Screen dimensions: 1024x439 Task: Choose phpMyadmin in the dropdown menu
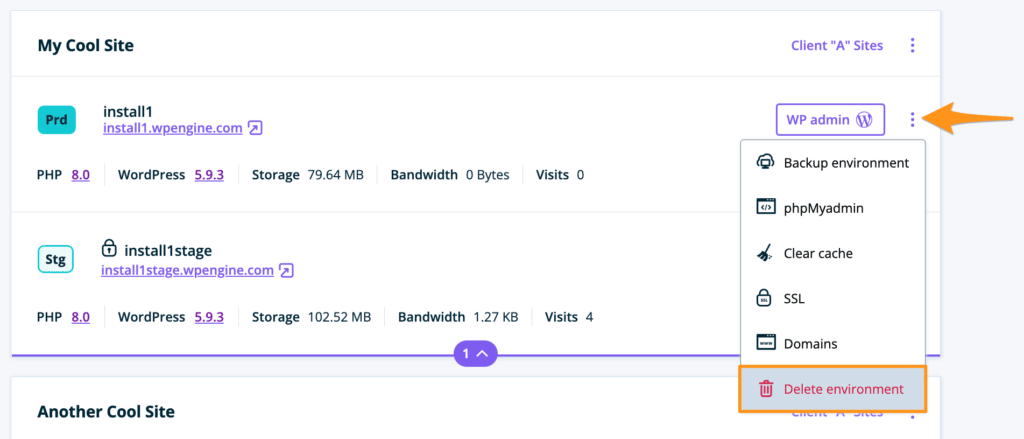click(823, 208)
